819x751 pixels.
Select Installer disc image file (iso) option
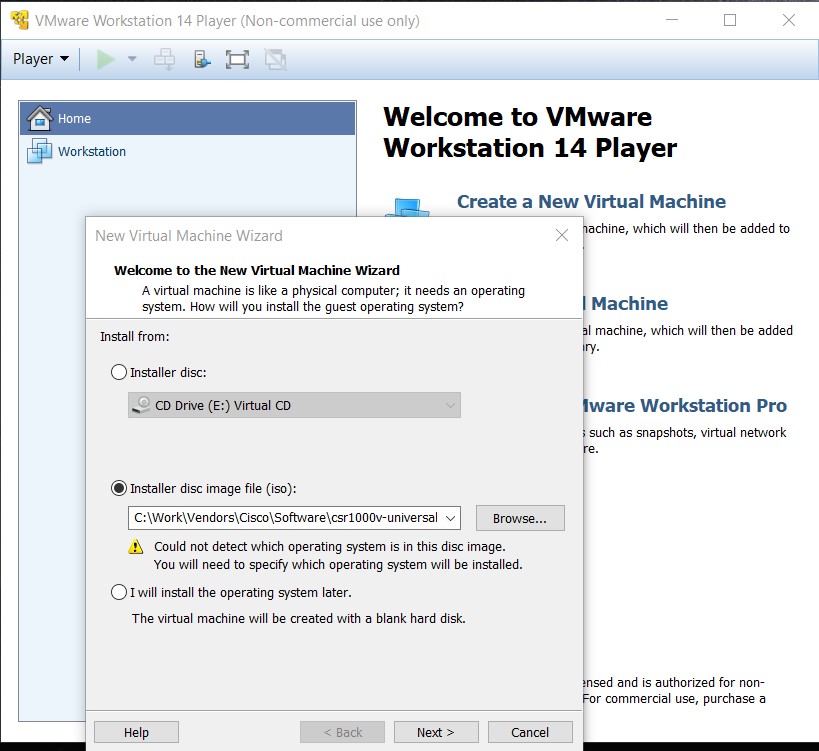tap(119, 488)
